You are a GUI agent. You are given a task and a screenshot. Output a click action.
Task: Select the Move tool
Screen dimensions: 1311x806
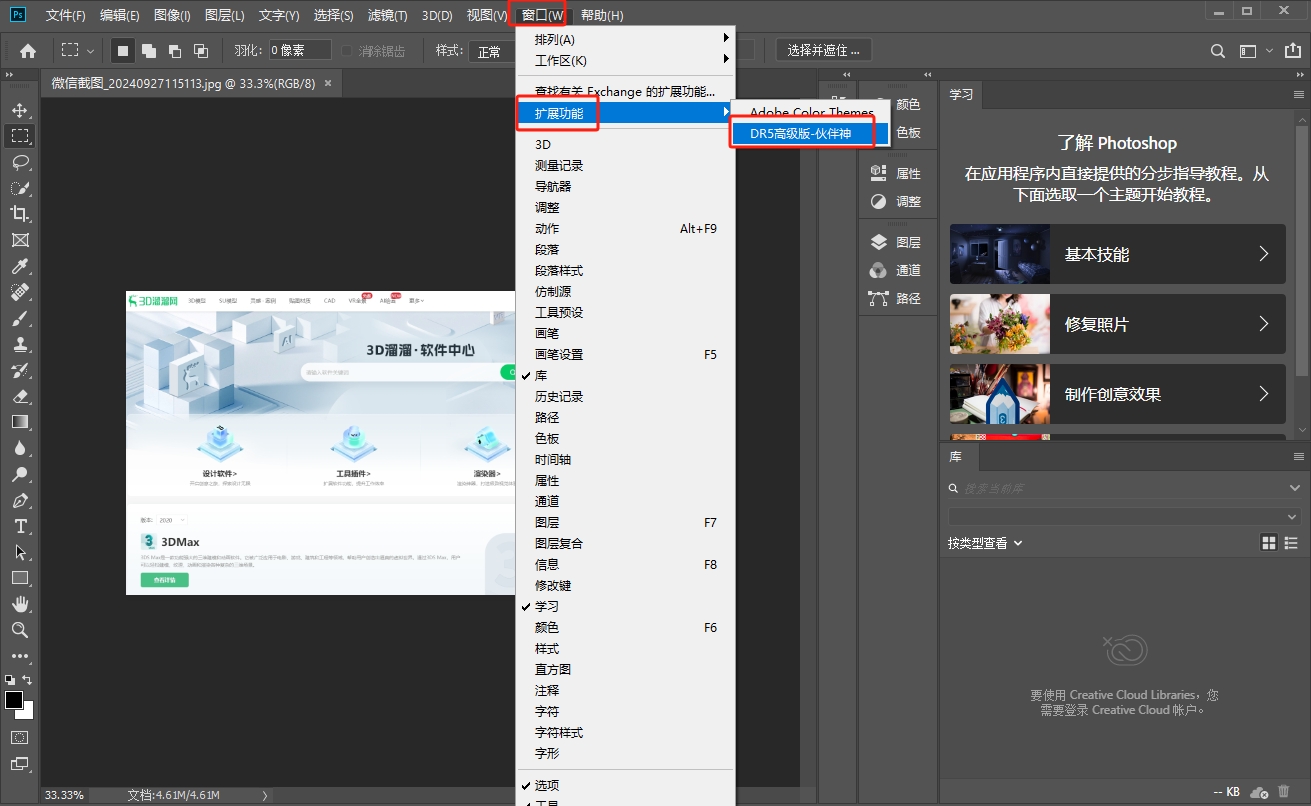click(x=20, y=110)
